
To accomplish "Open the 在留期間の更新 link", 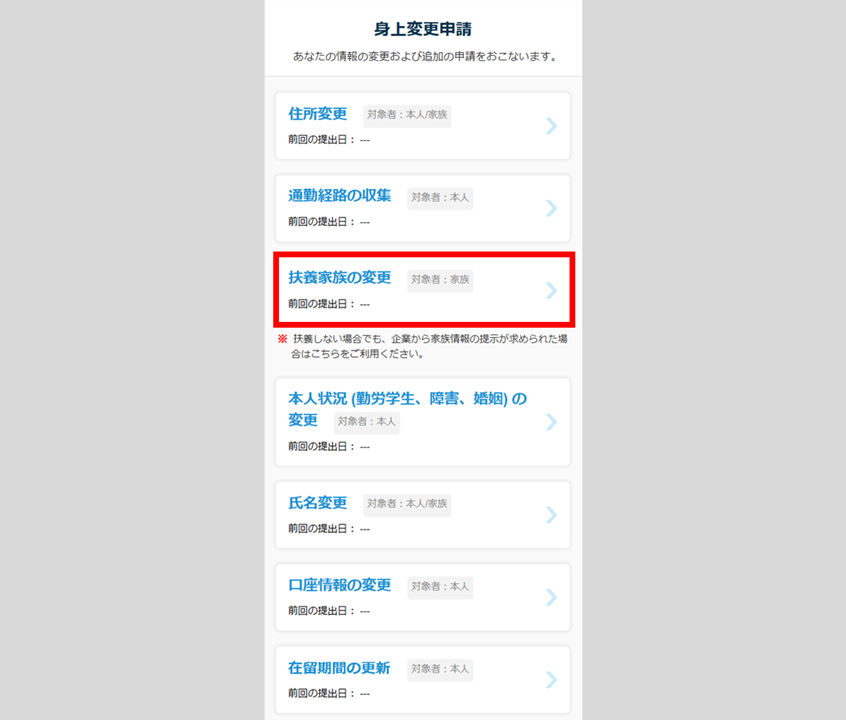I will (339, 668).
